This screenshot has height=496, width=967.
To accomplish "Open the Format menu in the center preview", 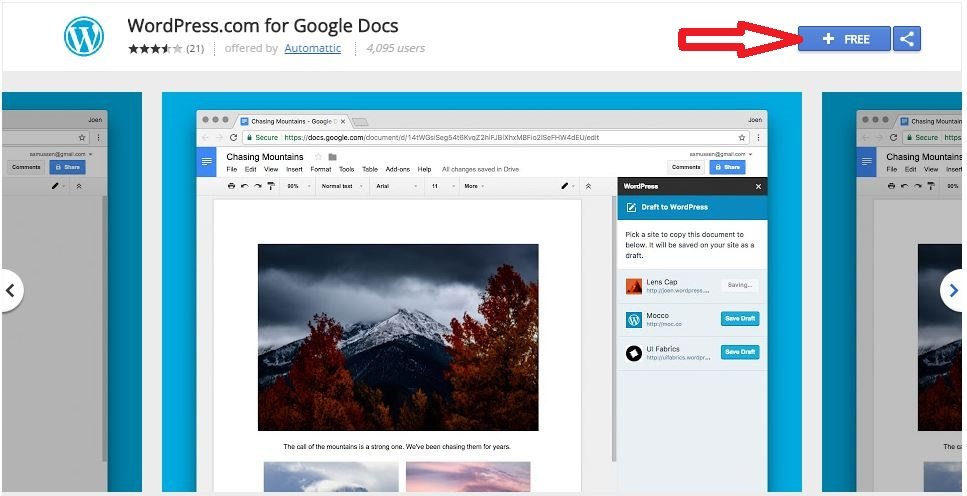I will (x=321, y=169).
